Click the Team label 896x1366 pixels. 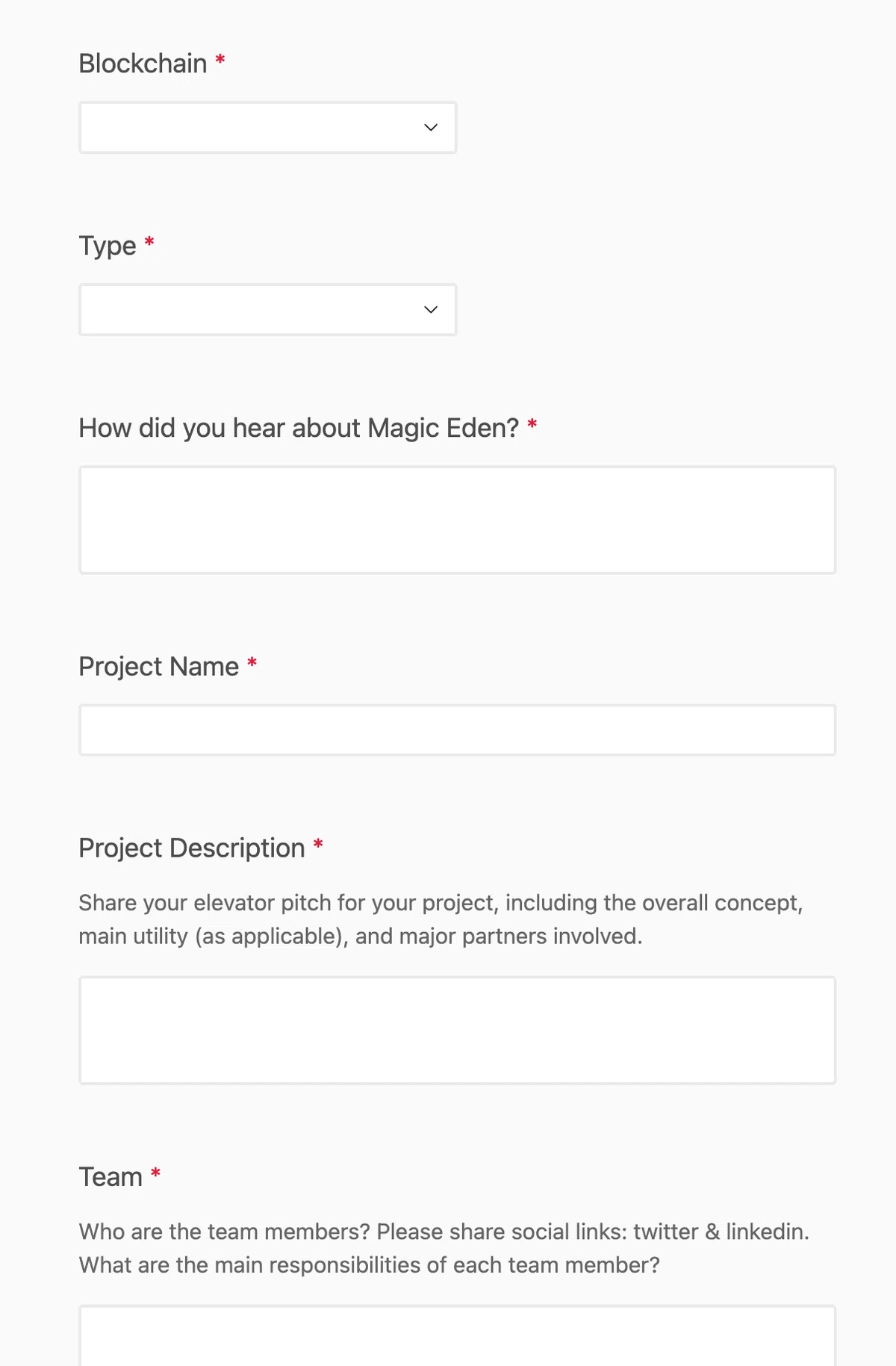coord(111,1177)
